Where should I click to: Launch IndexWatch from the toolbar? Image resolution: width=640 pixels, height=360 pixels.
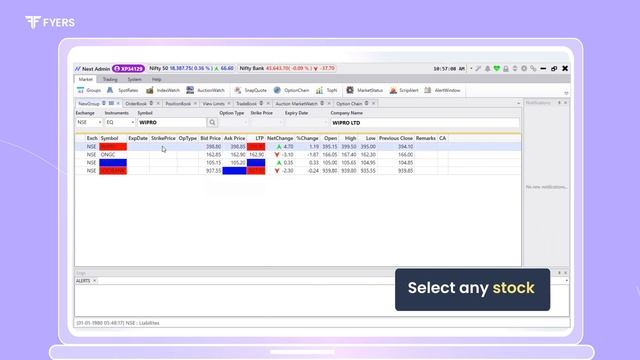coord(163,90)
